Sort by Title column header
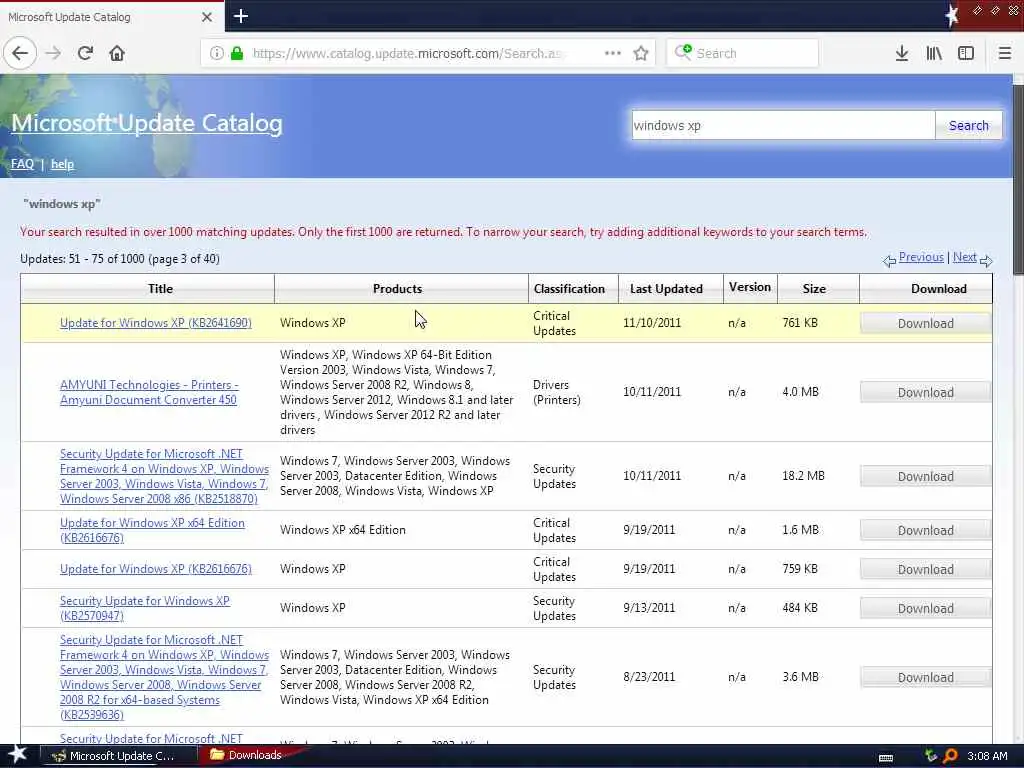Screen dimensions: 1024x768 click(x=160, y=289)
